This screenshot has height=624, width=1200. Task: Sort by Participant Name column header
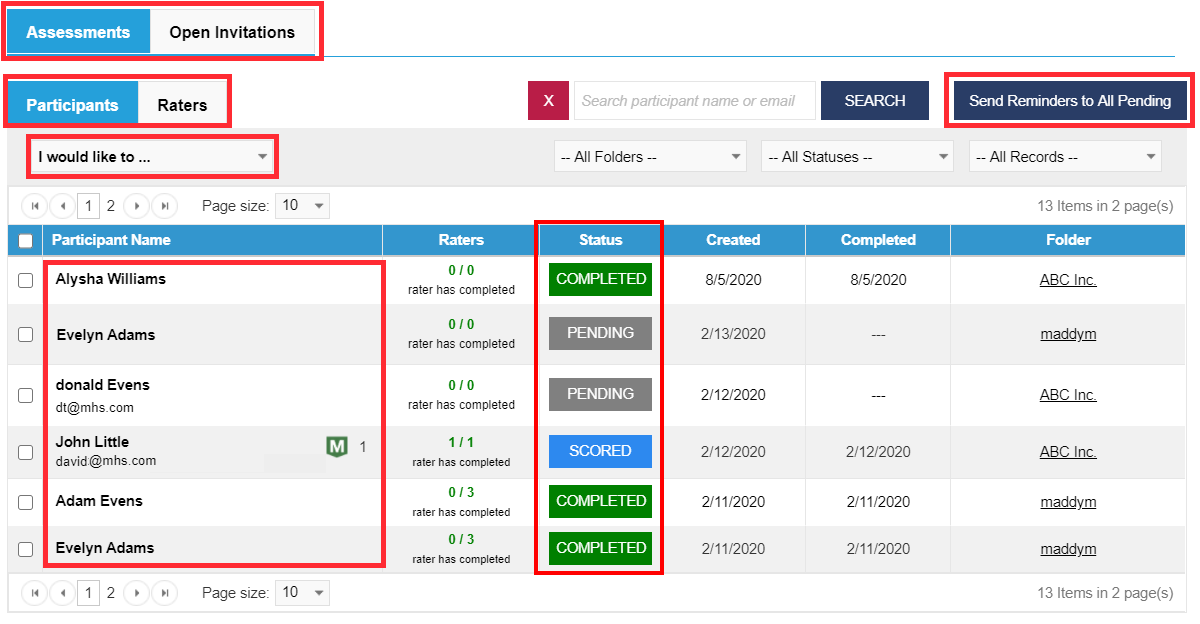pyautogui.click(x=111, y=240)
